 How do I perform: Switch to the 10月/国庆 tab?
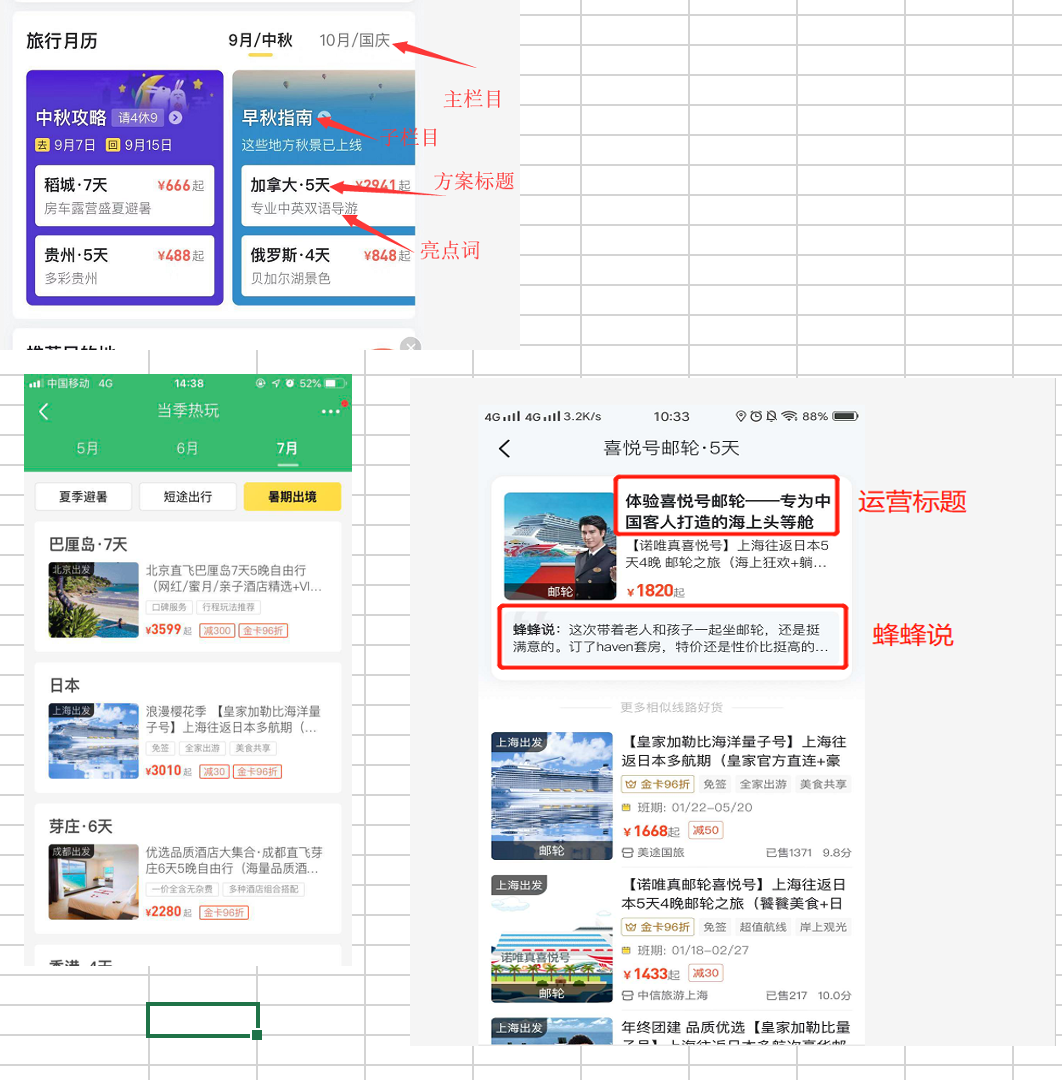pos(354,41)
